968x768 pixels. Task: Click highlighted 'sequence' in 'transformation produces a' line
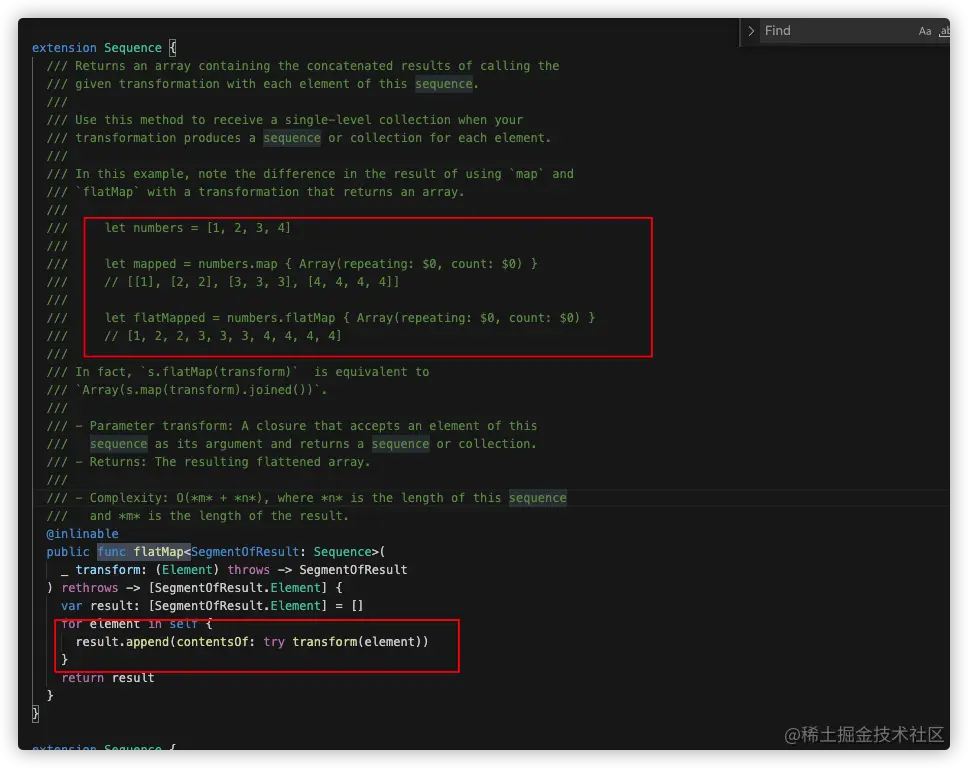[292, 138]
